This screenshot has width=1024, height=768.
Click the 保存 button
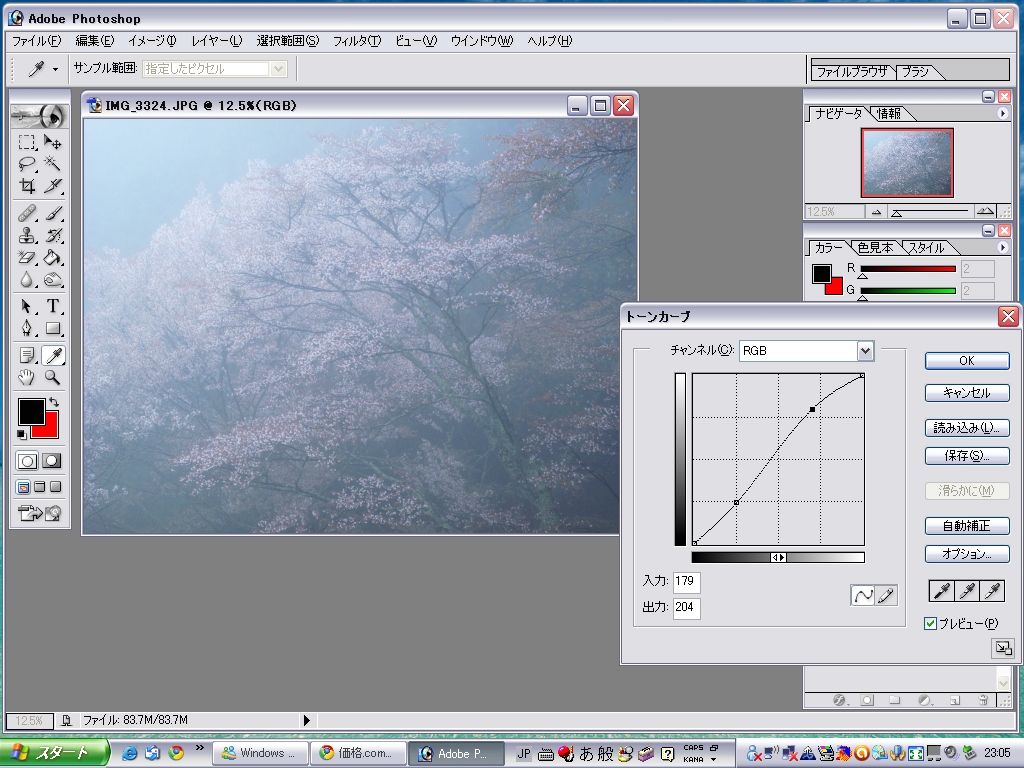(x=967, y=456)
